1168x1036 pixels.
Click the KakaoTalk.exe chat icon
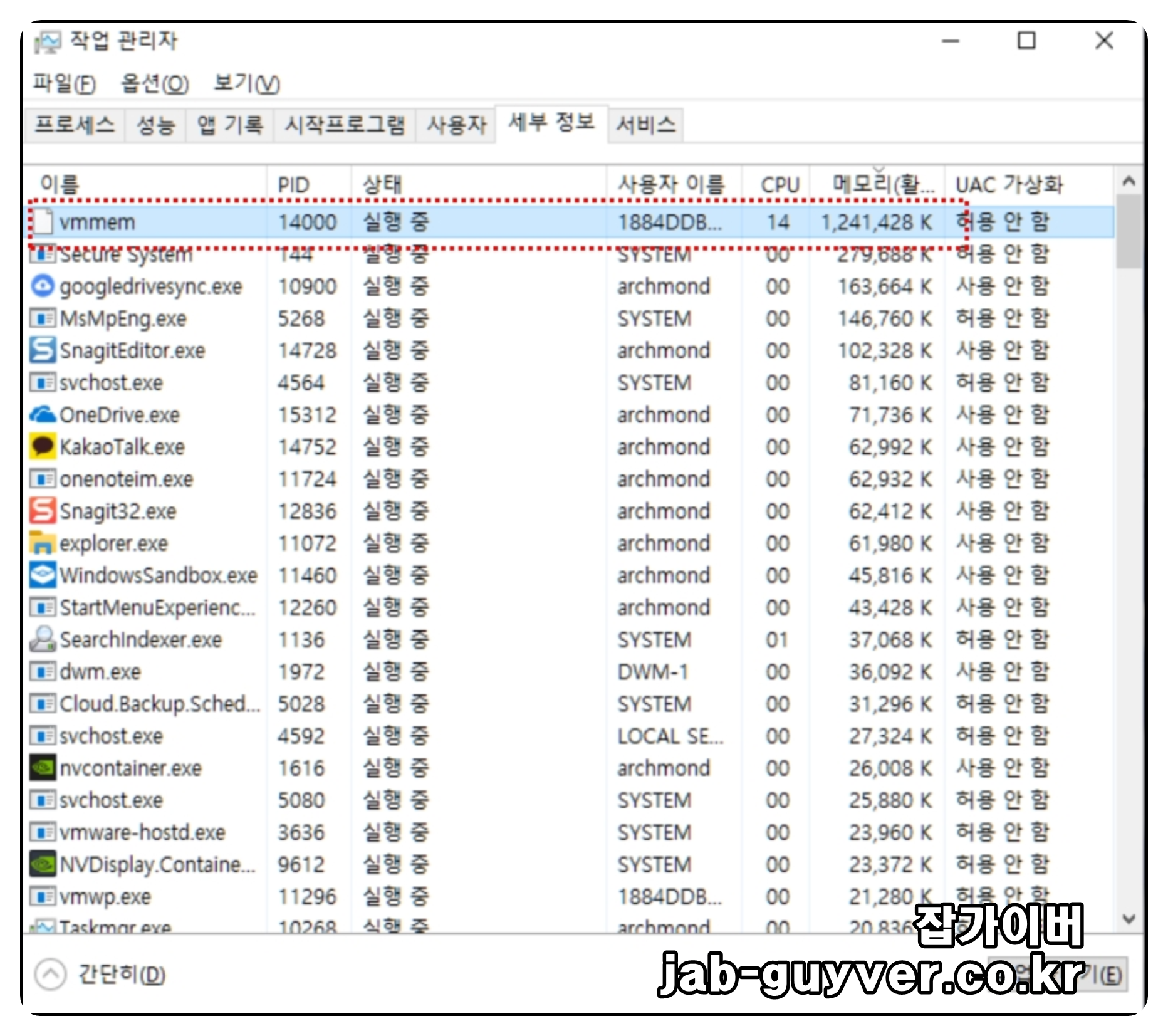tap(43, 446)
